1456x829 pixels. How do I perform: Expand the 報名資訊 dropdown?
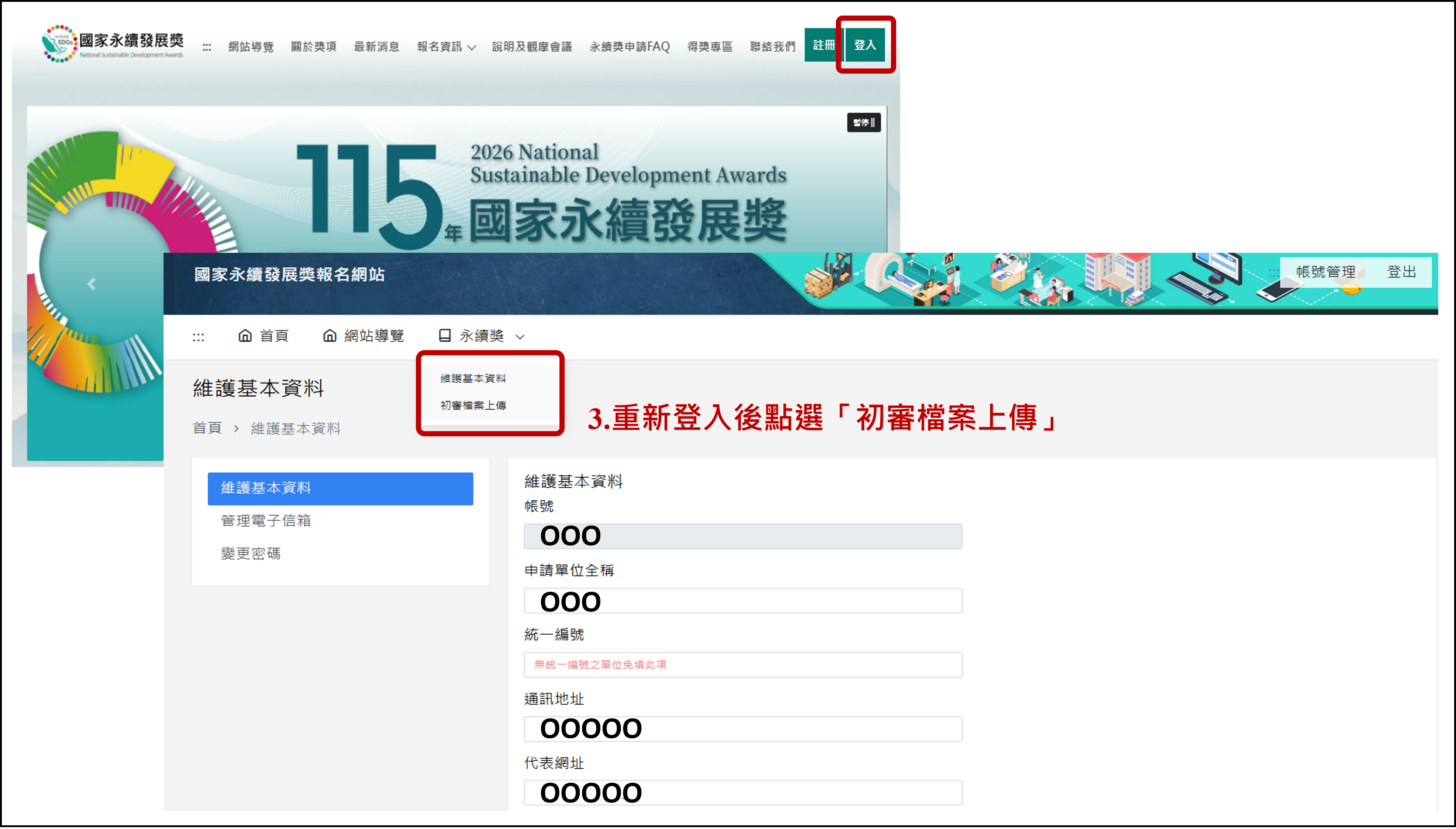pos(446,47)
